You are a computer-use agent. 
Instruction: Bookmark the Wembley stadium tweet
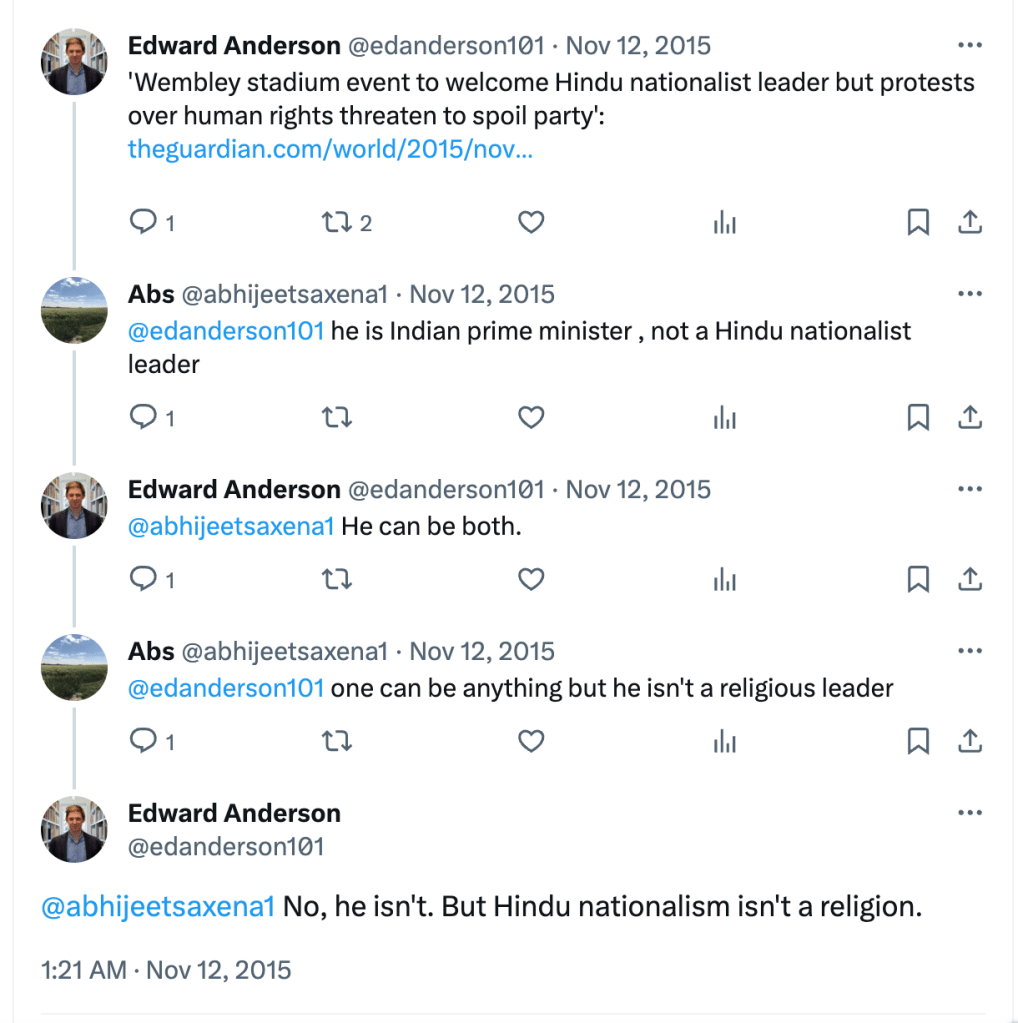tap(918, 222)
